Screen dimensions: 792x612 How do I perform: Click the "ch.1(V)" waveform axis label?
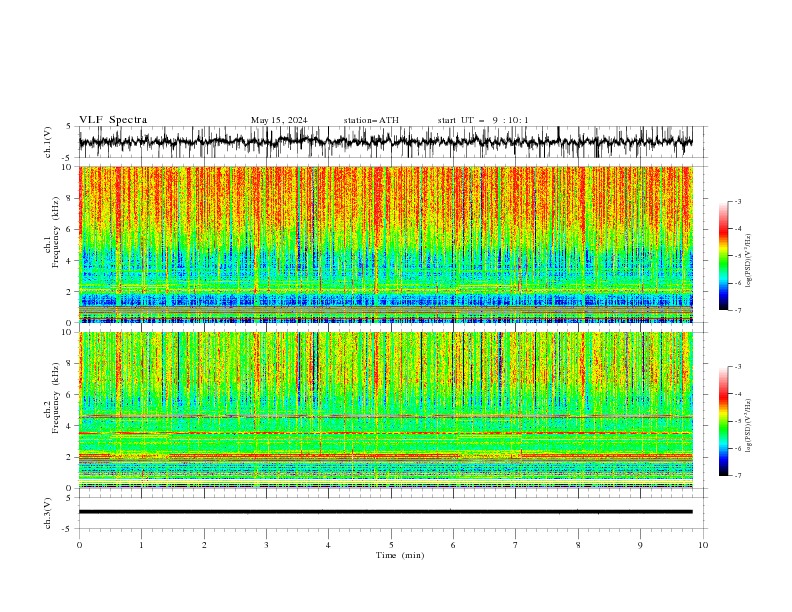[48, 142]
